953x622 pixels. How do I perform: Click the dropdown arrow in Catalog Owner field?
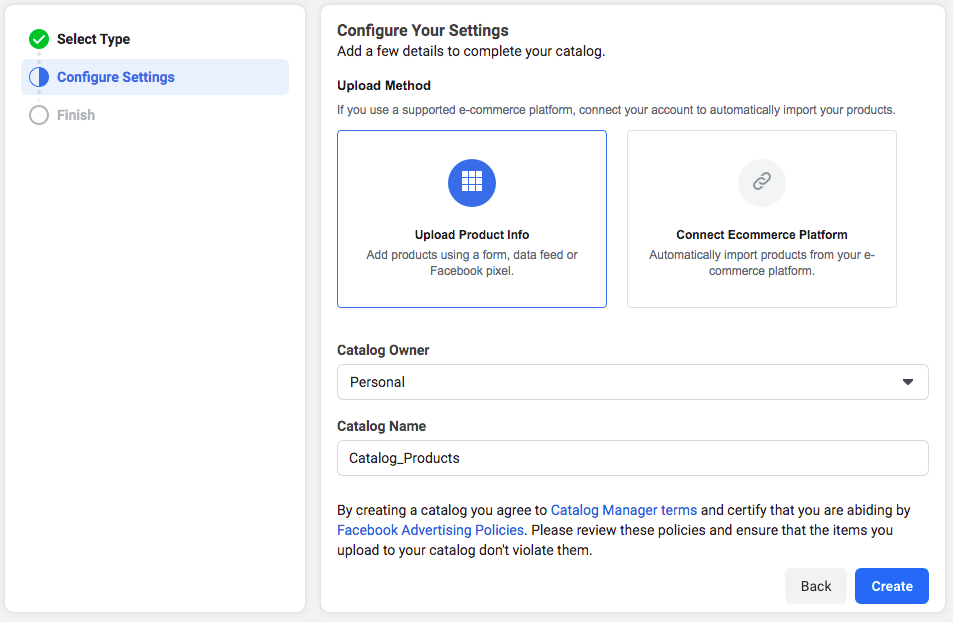[x=908, y=382]
